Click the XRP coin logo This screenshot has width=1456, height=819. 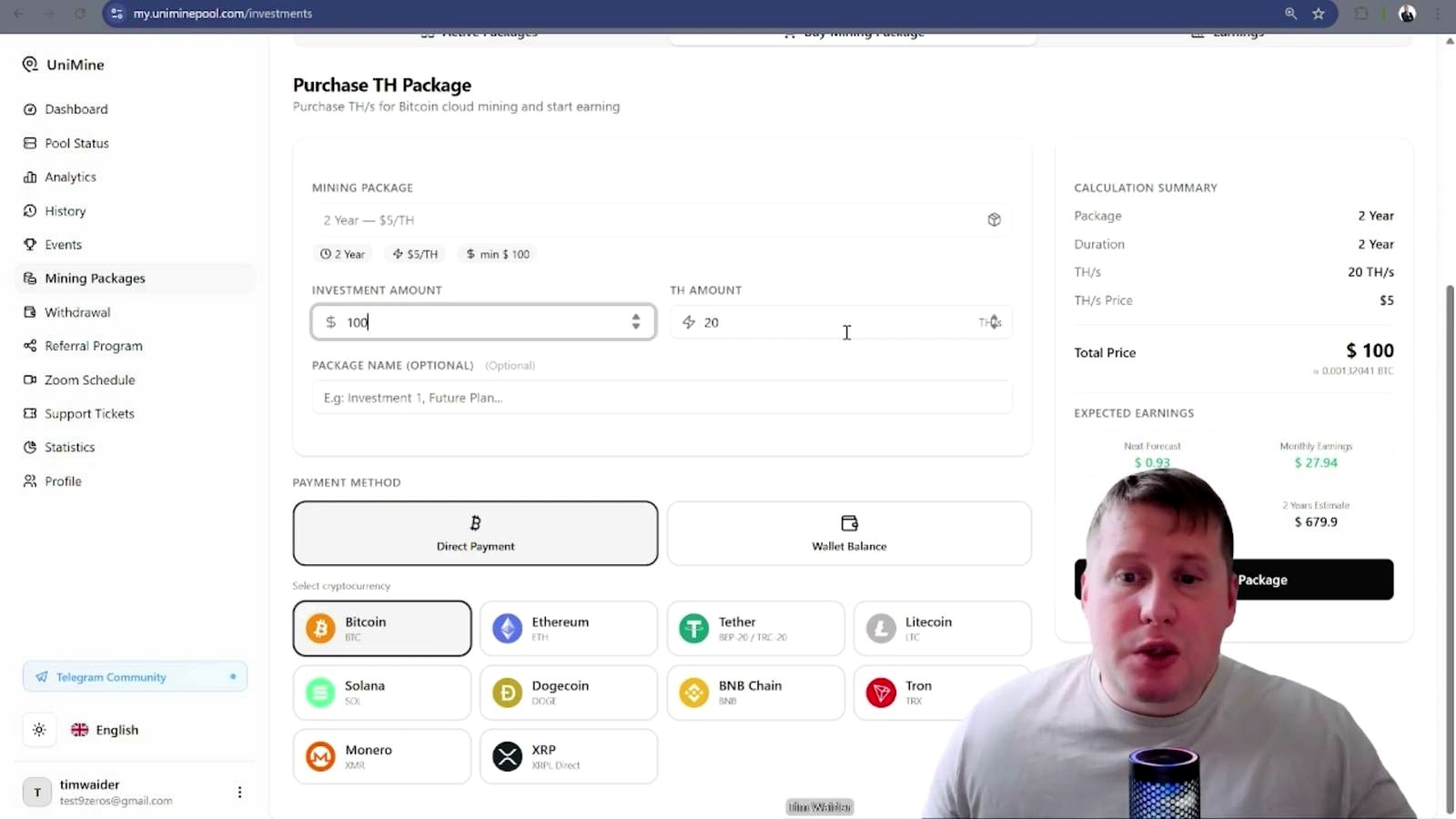click(x=508, y=756)
